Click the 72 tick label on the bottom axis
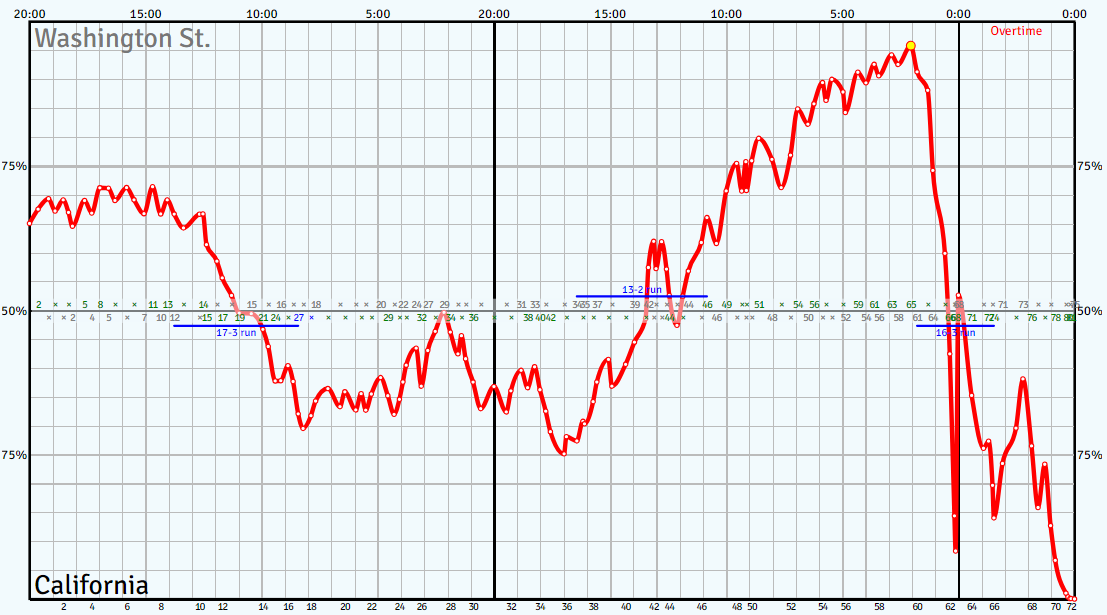Screen dimensions: 1107x615 [1071, 607]
